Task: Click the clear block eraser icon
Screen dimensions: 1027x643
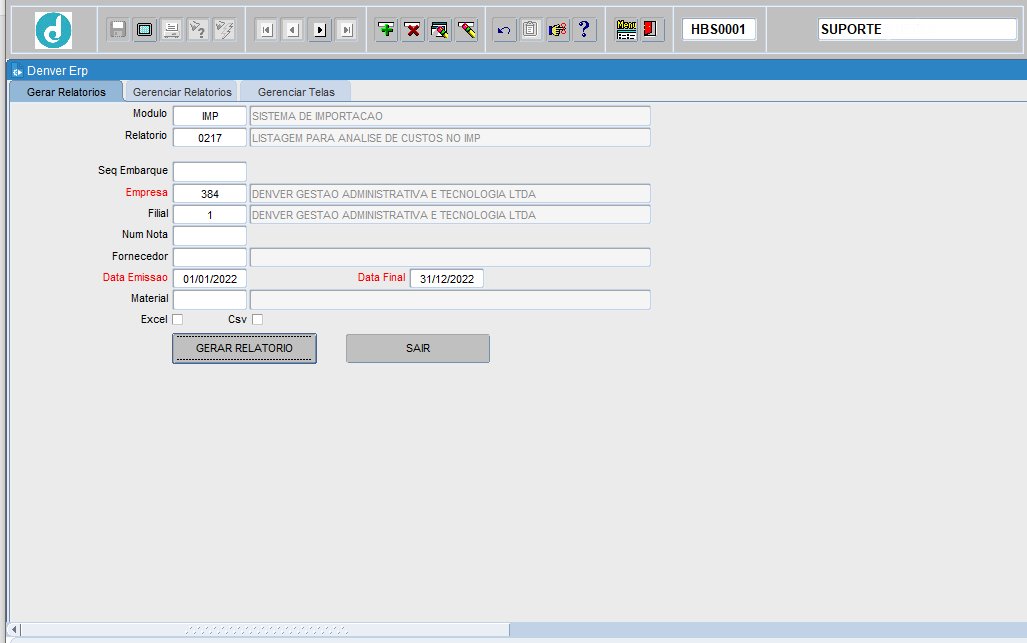Action: point(439,29)
